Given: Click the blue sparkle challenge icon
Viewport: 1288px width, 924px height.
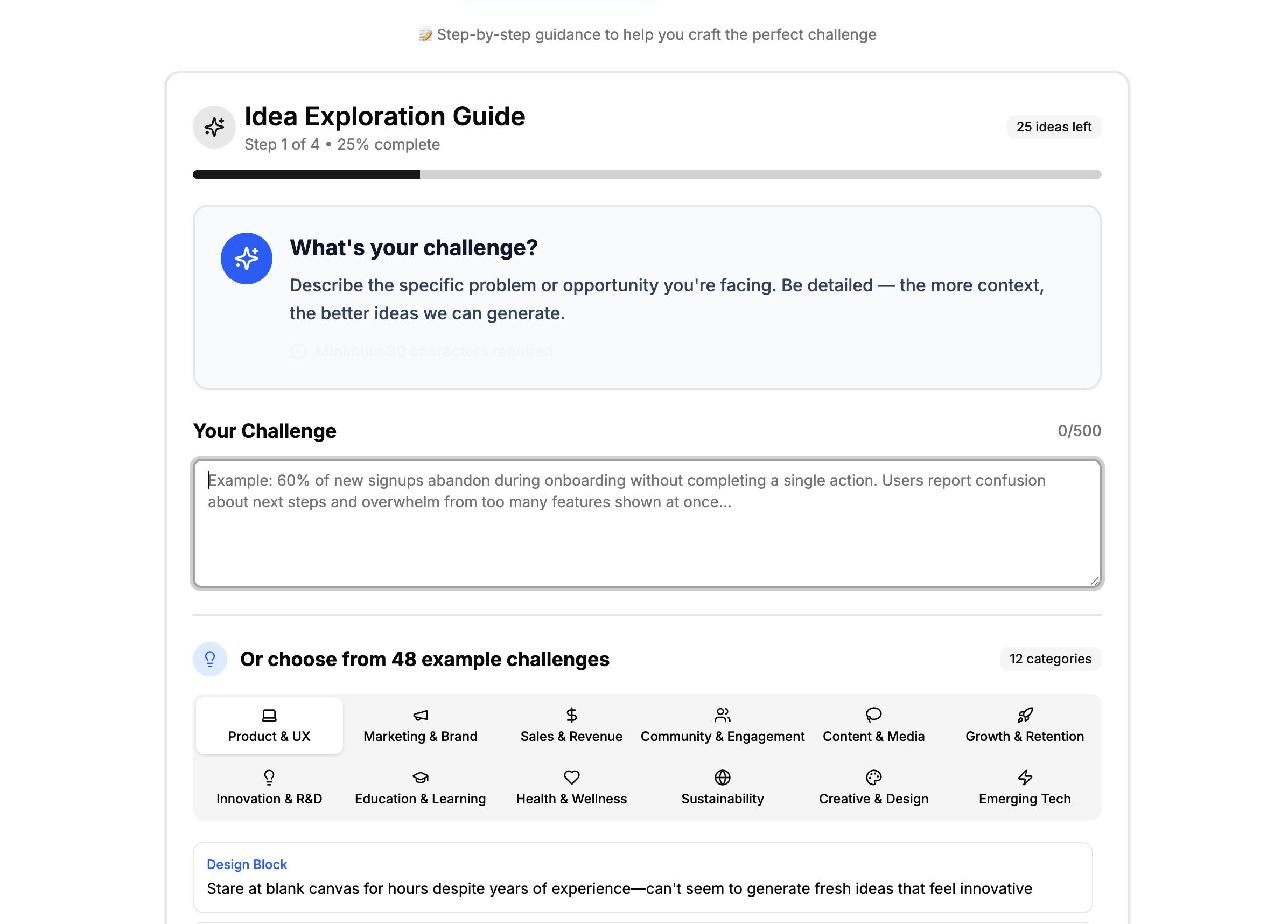Looking at the screenshot, I should tap(247, 258).
